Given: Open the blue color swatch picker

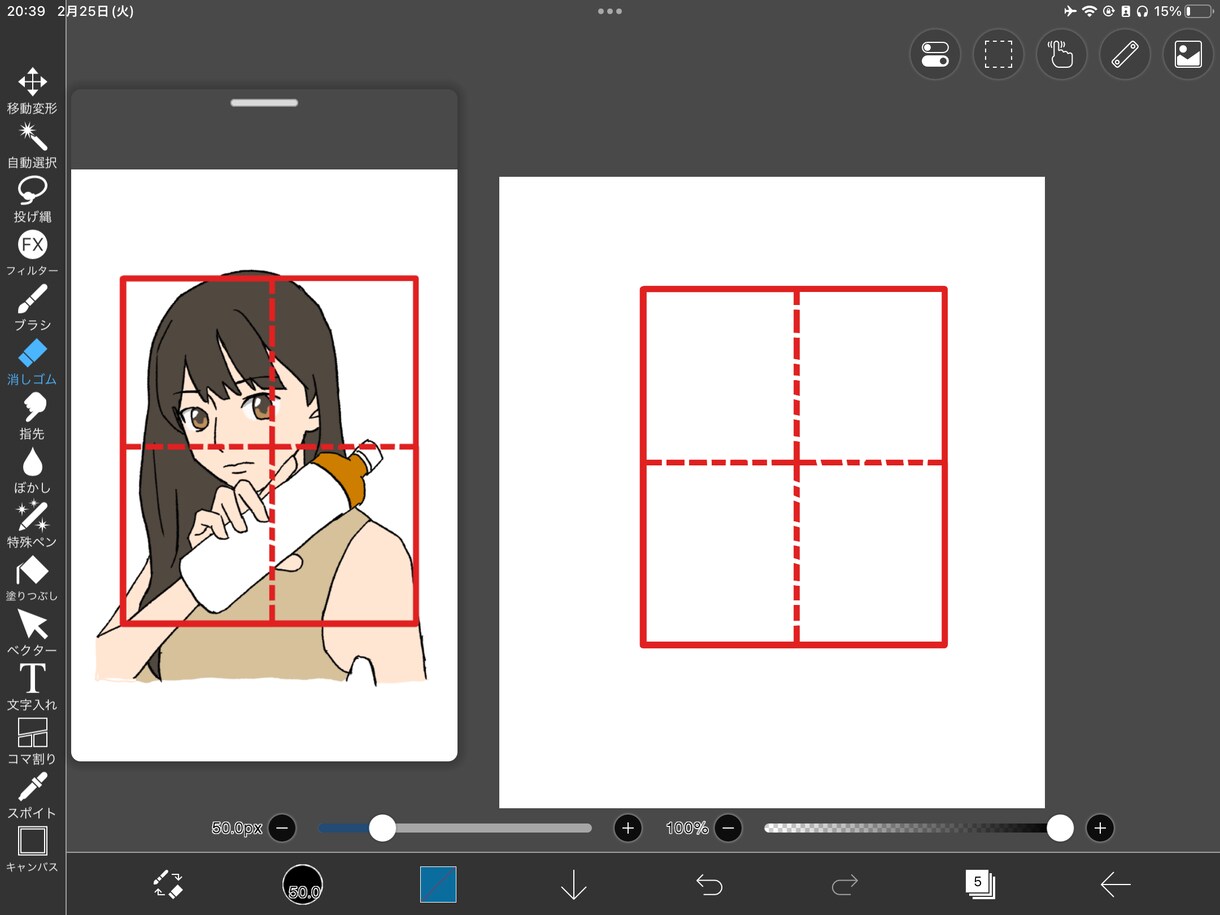Looking at the screenshot, I should (438, 884).
